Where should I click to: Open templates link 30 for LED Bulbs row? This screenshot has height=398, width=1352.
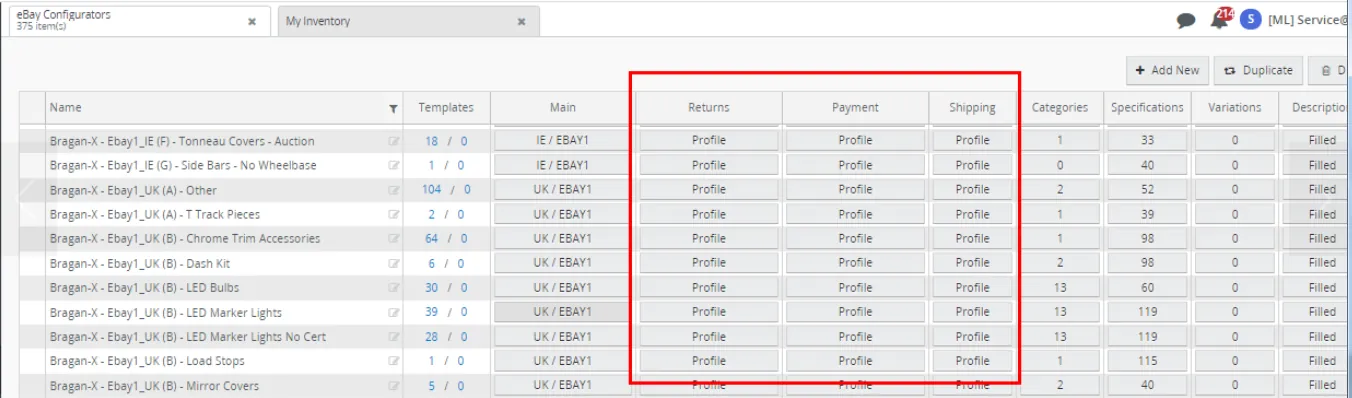pyautogui.click(x=431, y=288)
